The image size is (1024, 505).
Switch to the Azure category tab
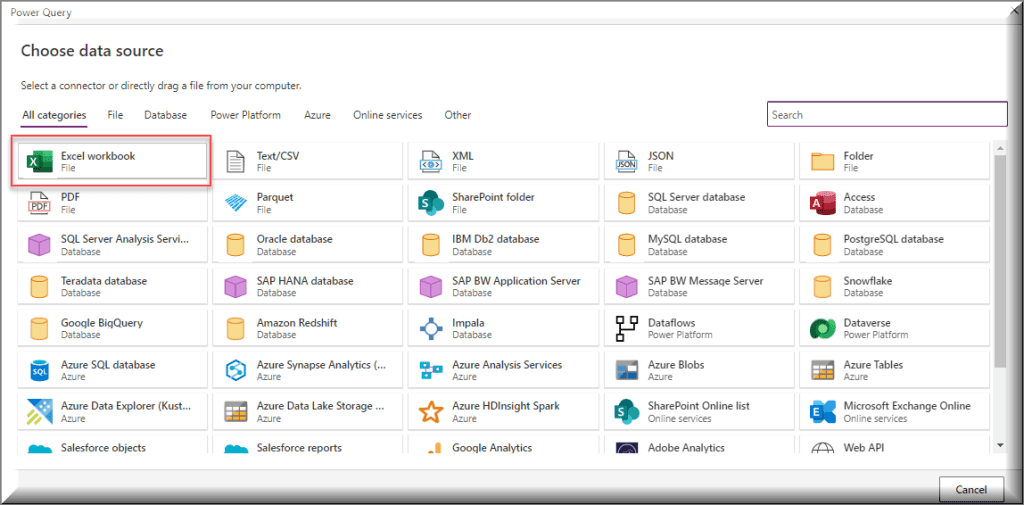[317, 115]
